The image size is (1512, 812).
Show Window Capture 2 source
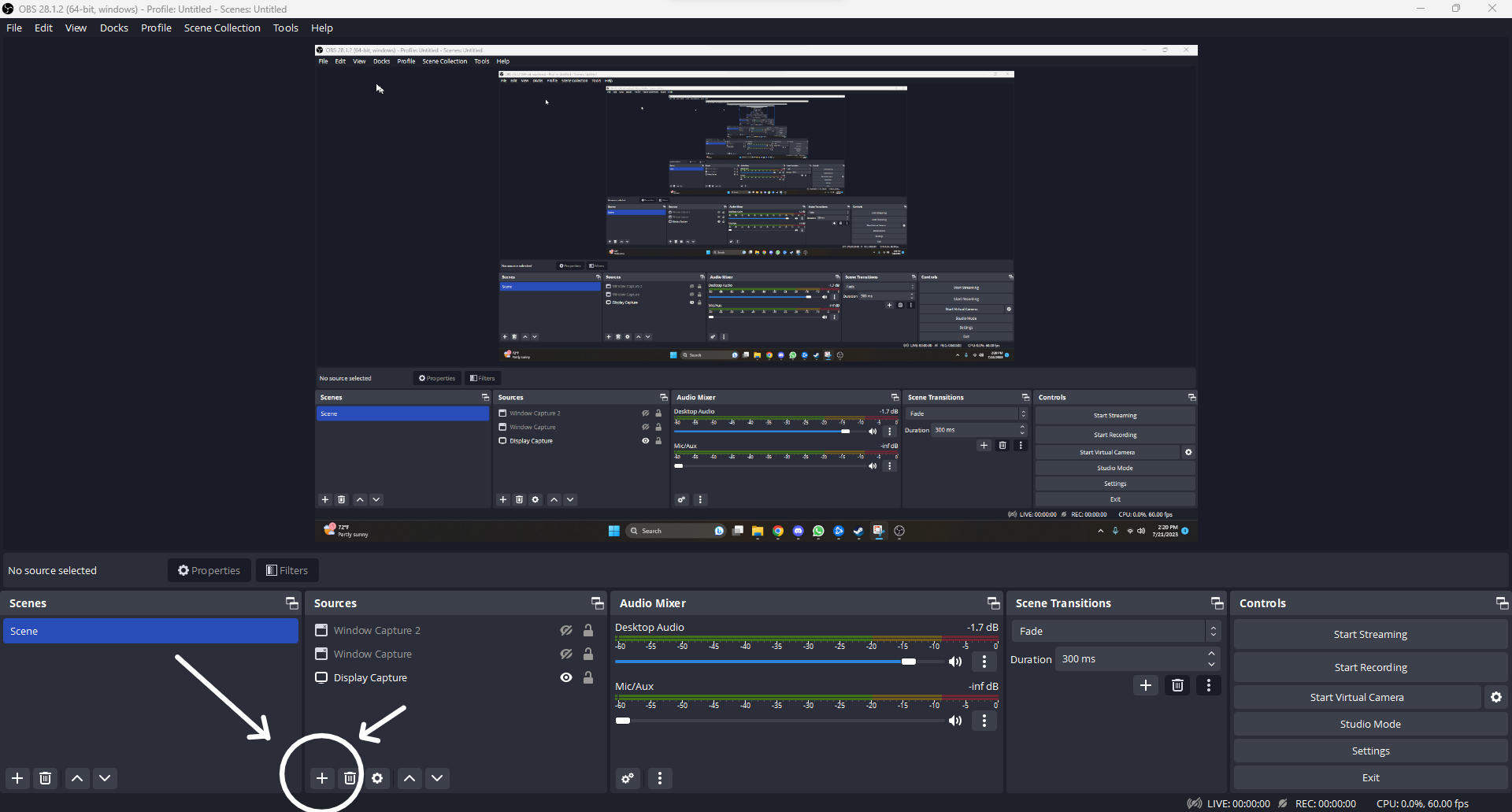(566, 630)
